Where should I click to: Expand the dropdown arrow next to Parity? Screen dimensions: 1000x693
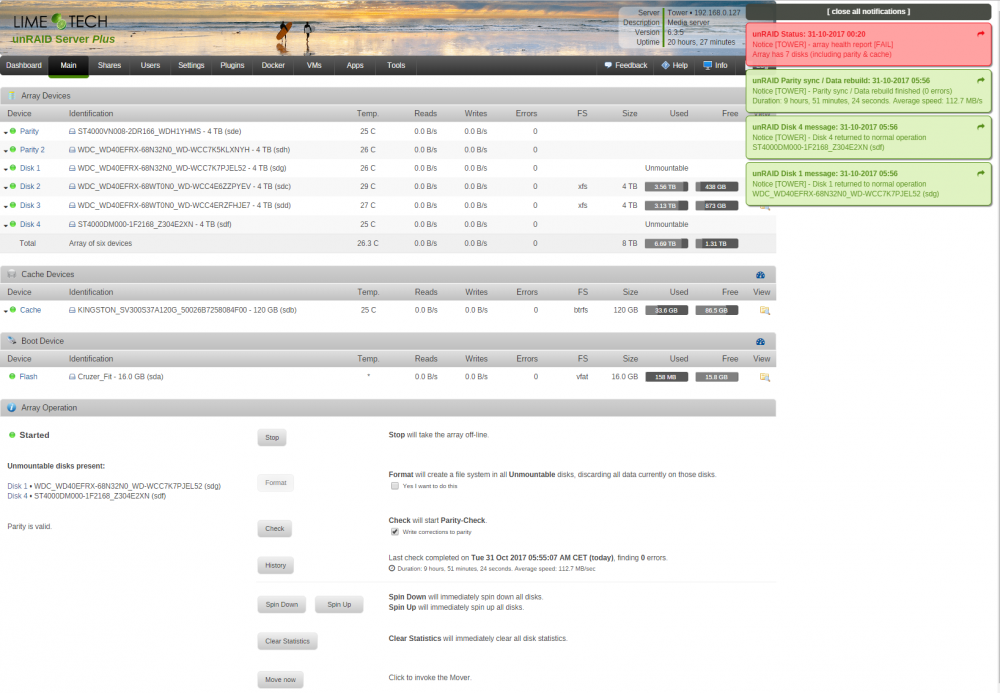coord(6,133)
